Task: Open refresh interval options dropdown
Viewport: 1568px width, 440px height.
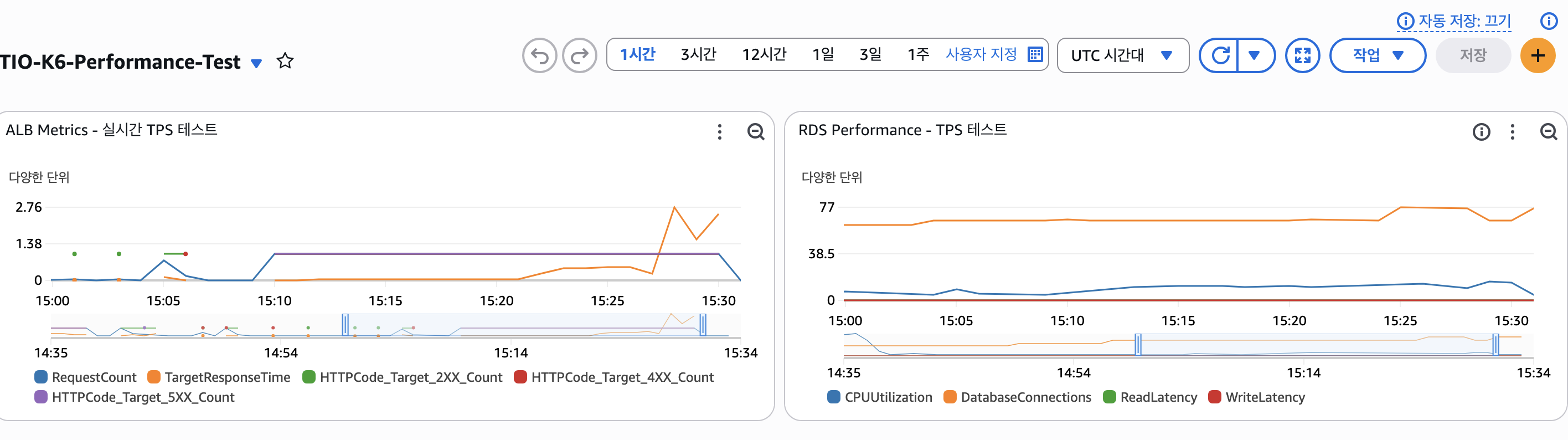Action: click(1255, 55)
